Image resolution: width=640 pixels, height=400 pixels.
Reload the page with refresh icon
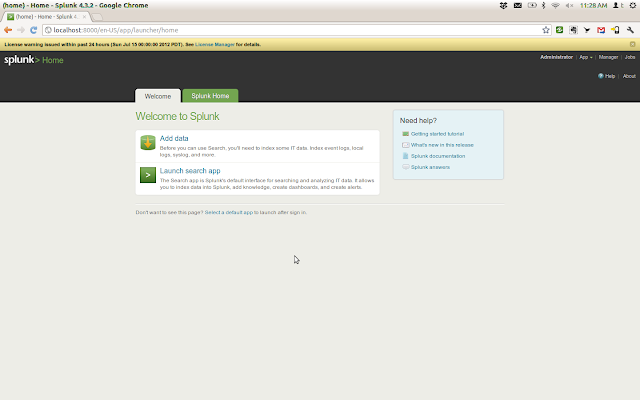[33, 30]
